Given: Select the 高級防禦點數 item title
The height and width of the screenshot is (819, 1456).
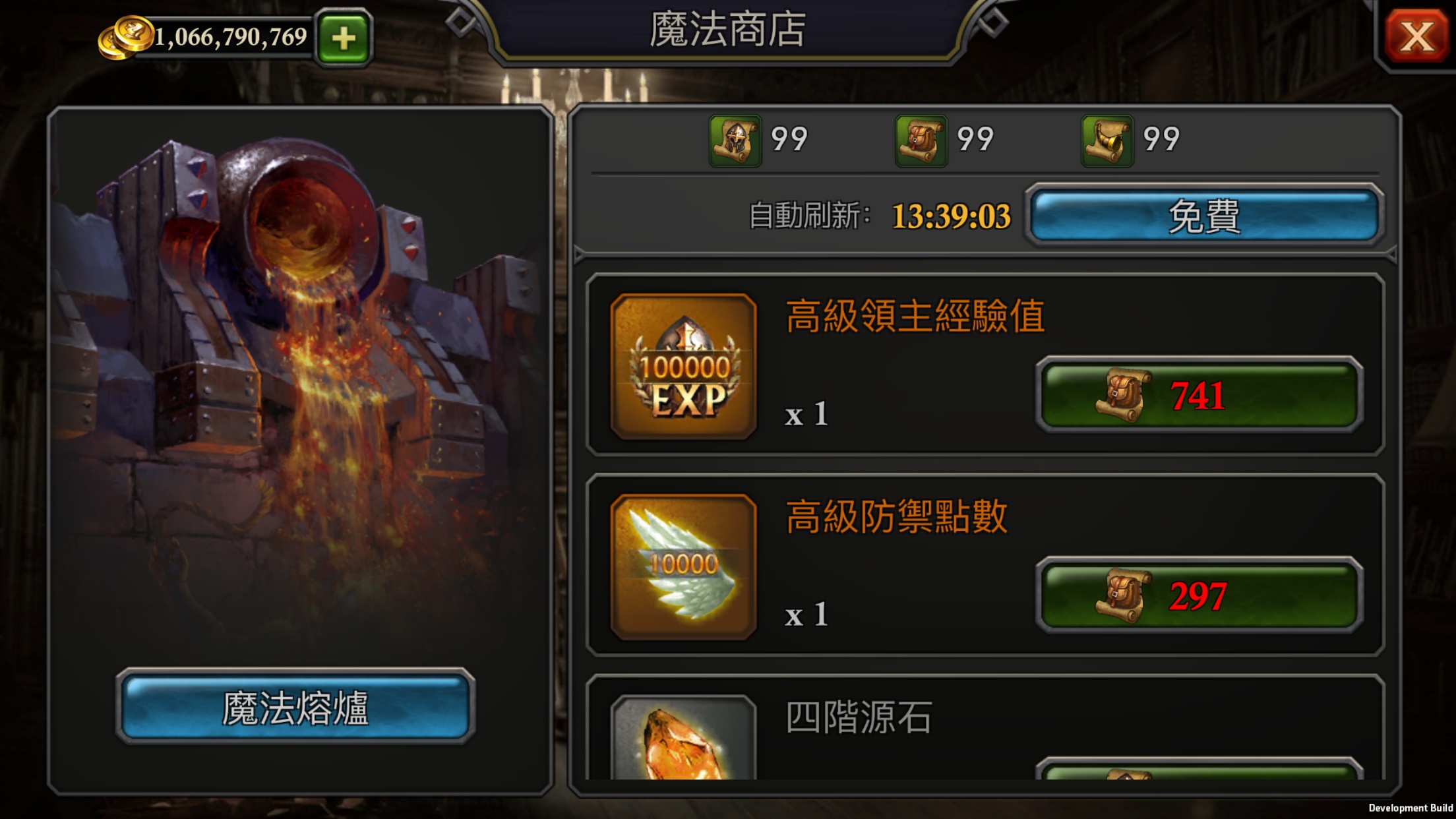Looking at the screenshot, I should click(x=896, y=516).
